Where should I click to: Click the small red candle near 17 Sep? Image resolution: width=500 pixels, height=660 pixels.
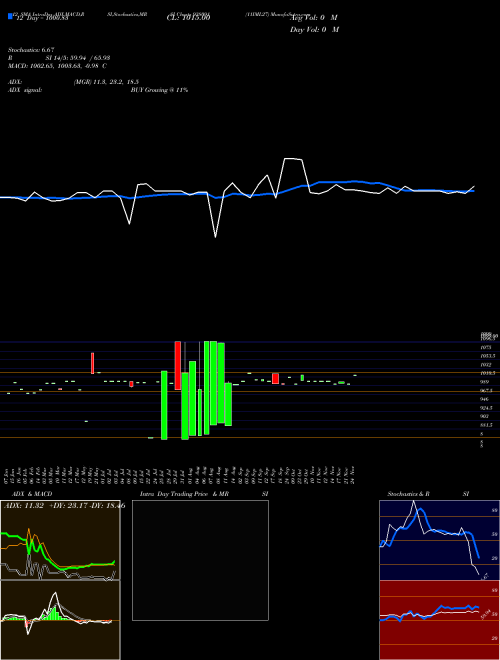pos(275,378)
